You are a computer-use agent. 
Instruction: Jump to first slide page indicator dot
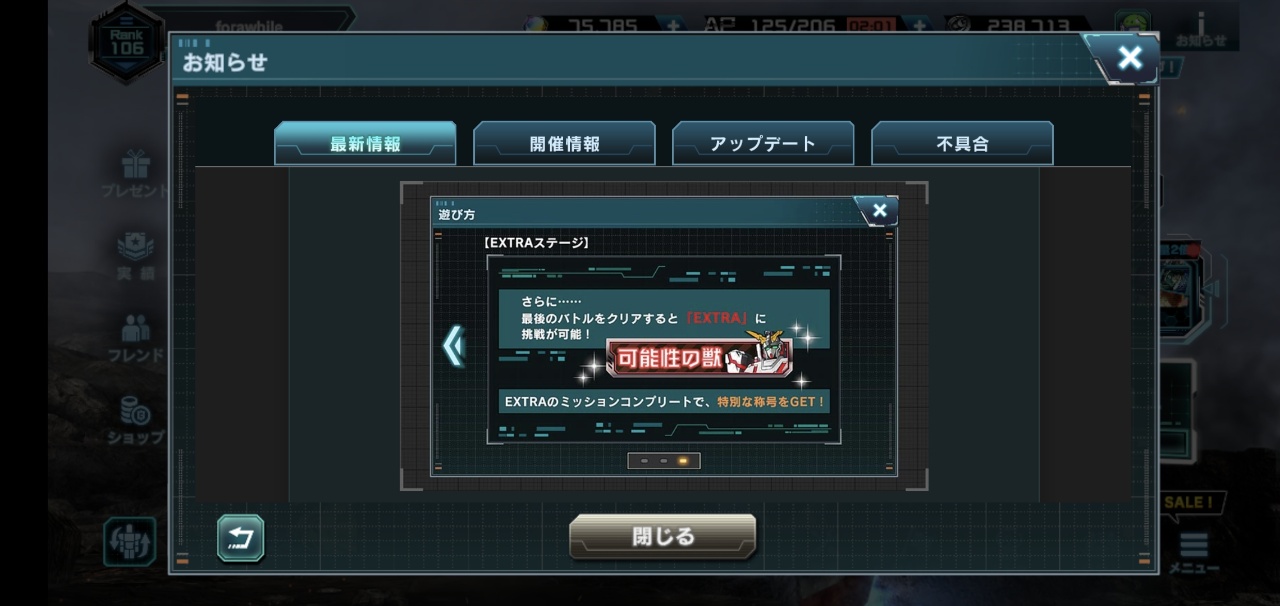[644, 461]
